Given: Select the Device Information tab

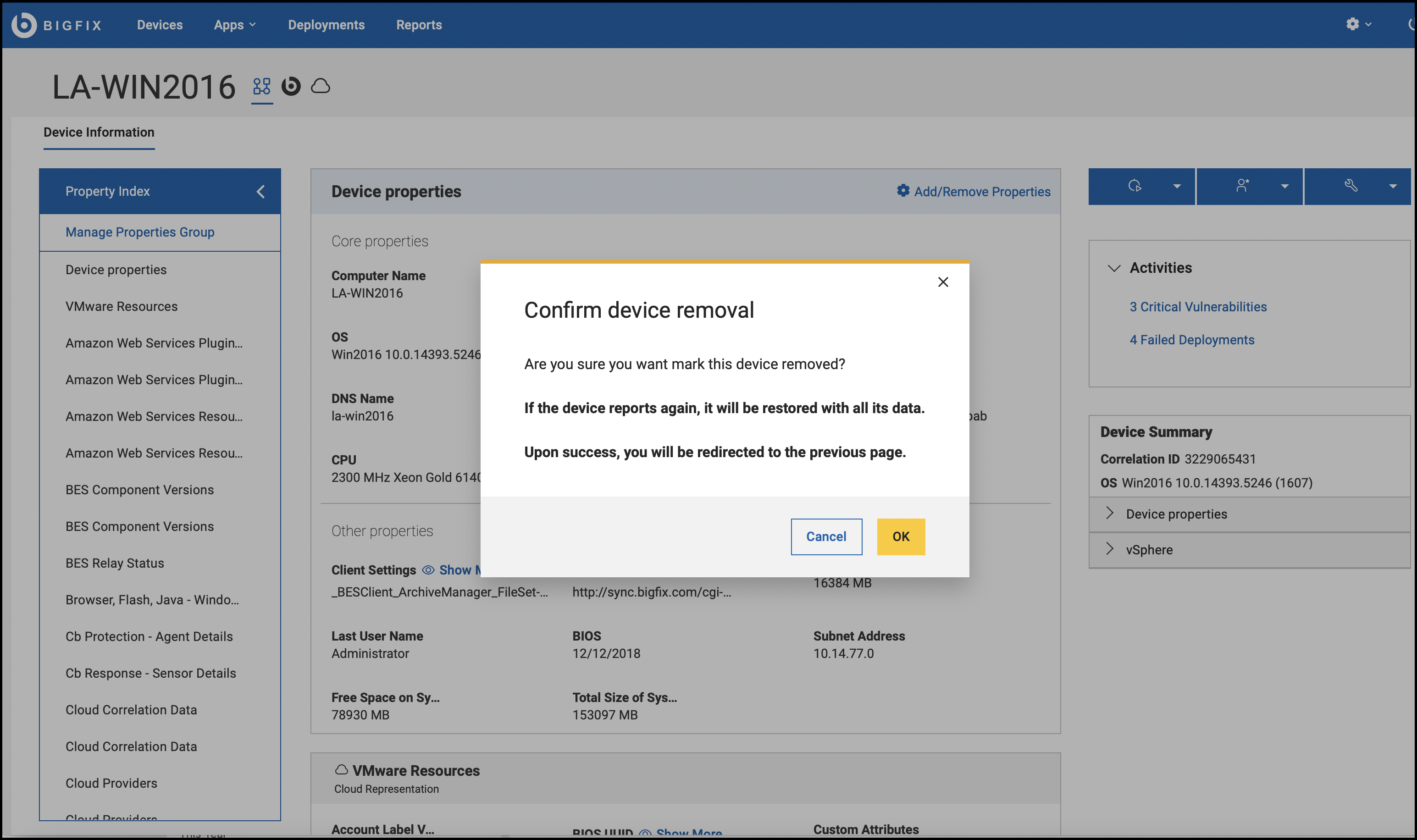Looking at the screenshot, I should pyautogui.click(x=99, y=132).
